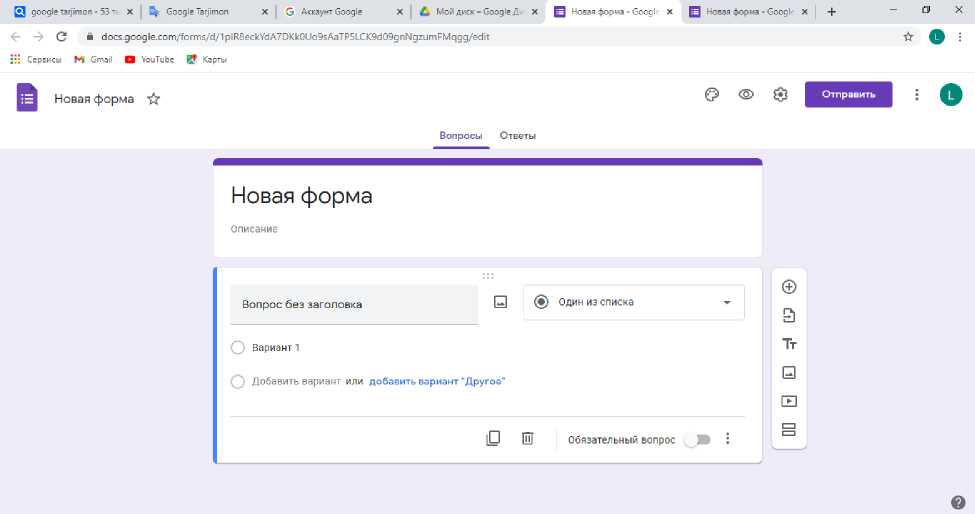Image resolution: width=975 pixels, height=514 pixels.
Task: Star the form with the star icon
Action: point(154,99)
